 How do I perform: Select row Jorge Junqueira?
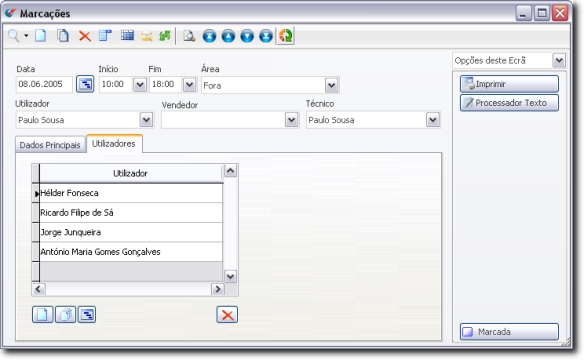(131, 232)
